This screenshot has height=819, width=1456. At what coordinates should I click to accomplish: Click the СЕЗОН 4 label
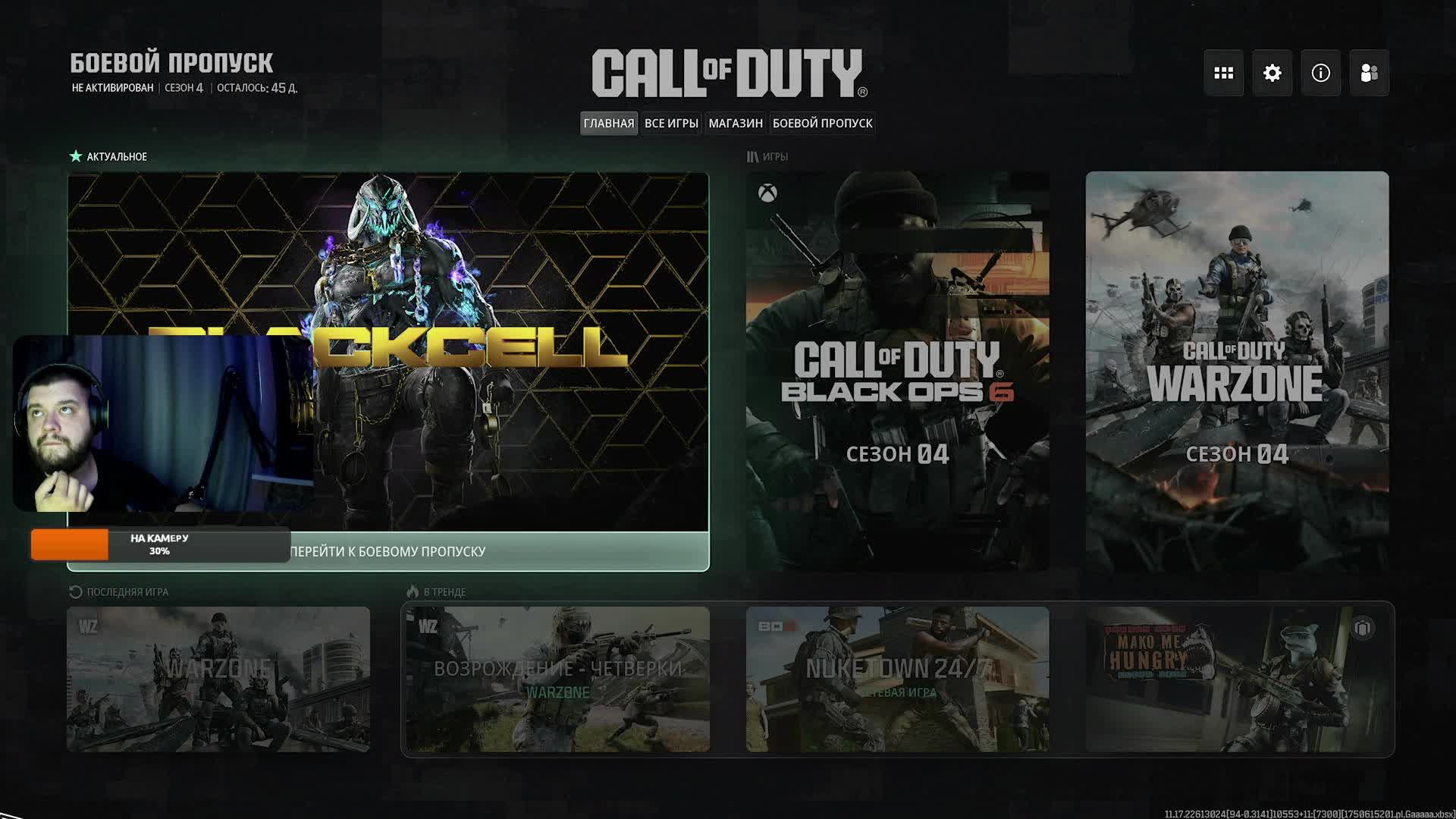184,88
